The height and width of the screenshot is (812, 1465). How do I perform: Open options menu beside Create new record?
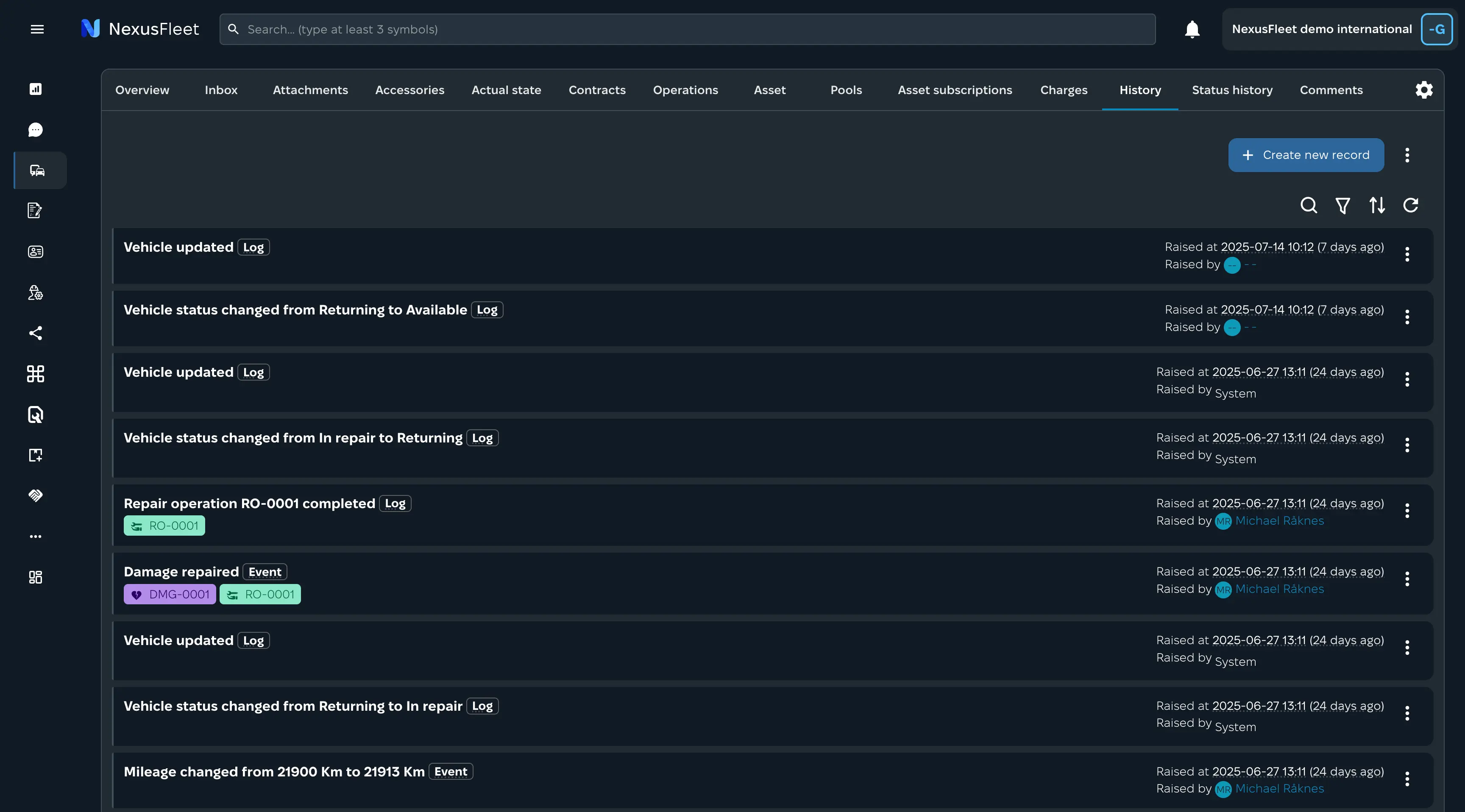pos(1407,155)
